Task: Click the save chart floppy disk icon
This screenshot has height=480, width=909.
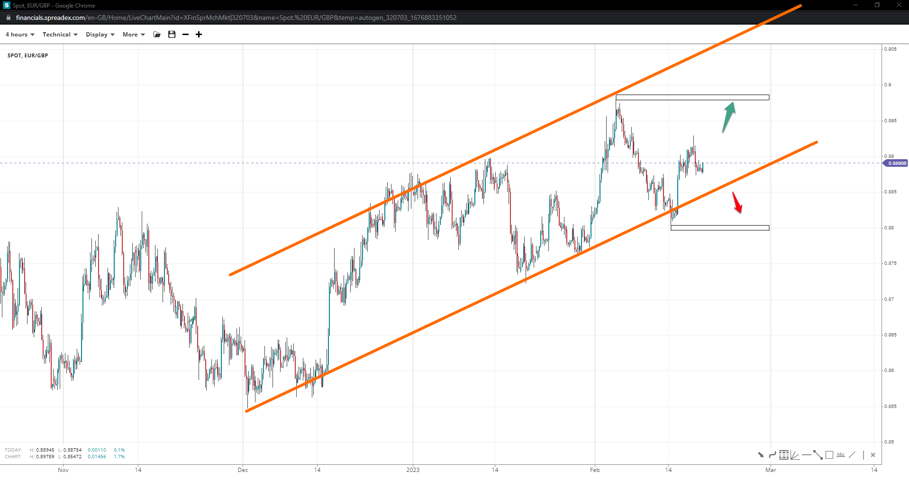Action: coord(171,35)
